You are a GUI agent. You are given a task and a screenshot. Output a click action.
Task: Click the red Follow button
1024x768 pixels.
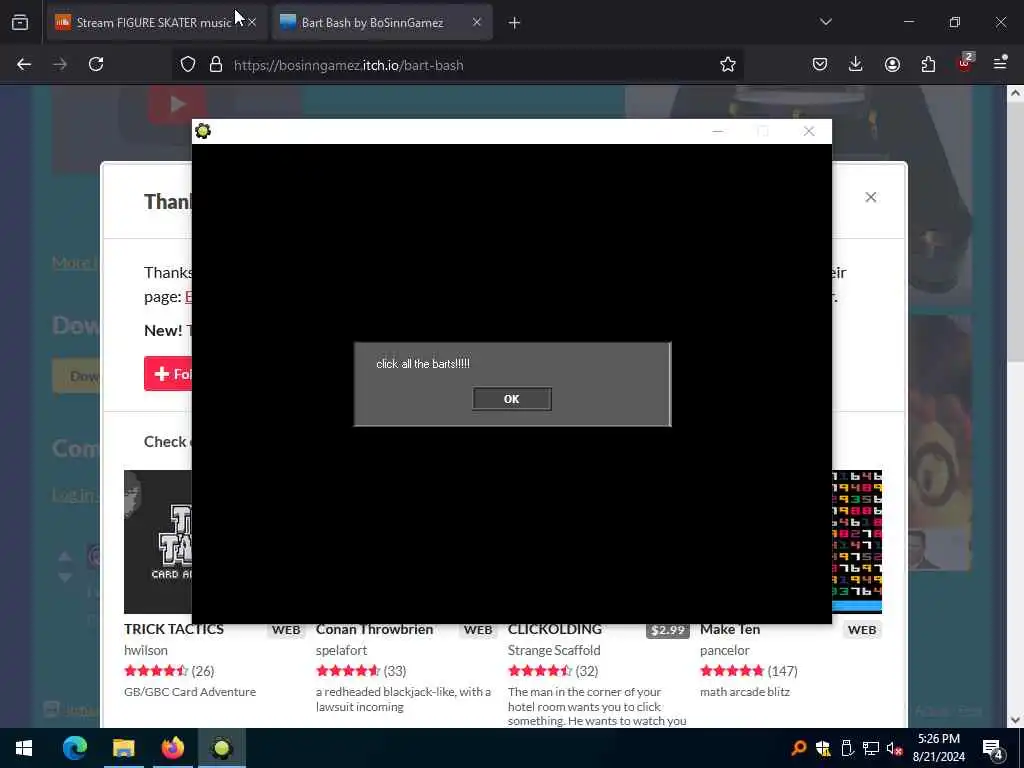click(168, 374)
